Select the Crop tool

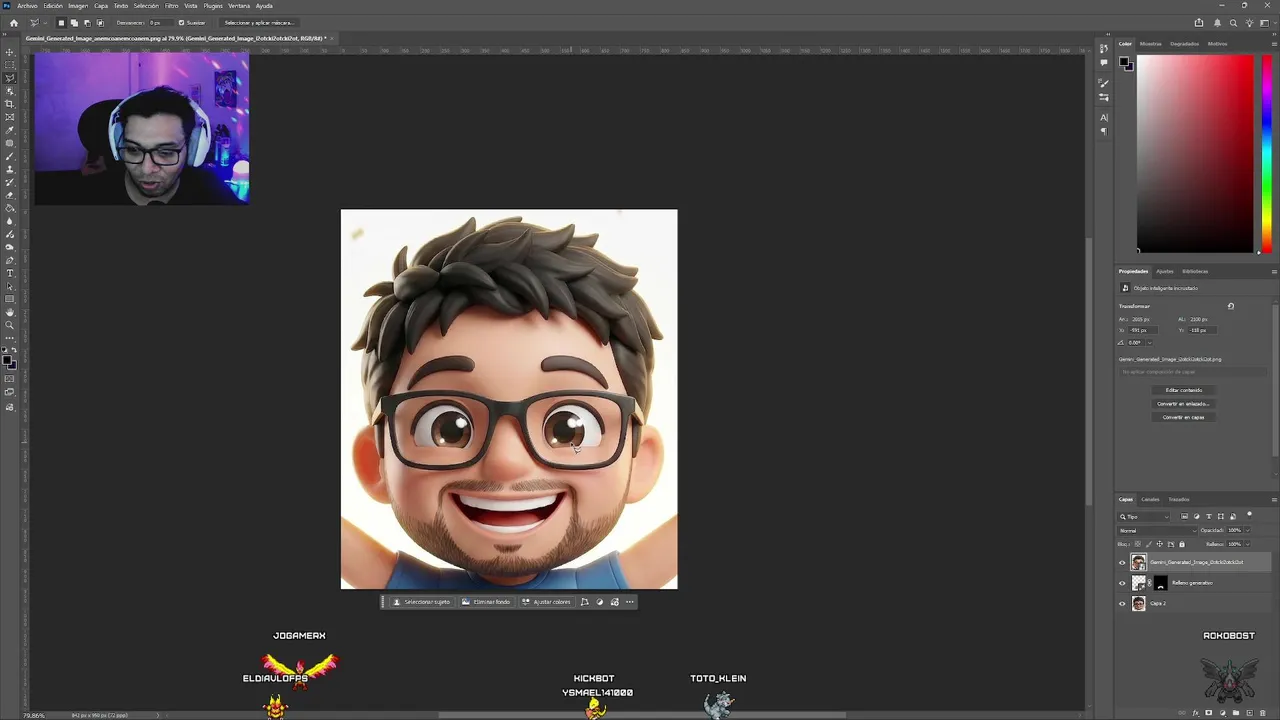(x=10, y=104)
